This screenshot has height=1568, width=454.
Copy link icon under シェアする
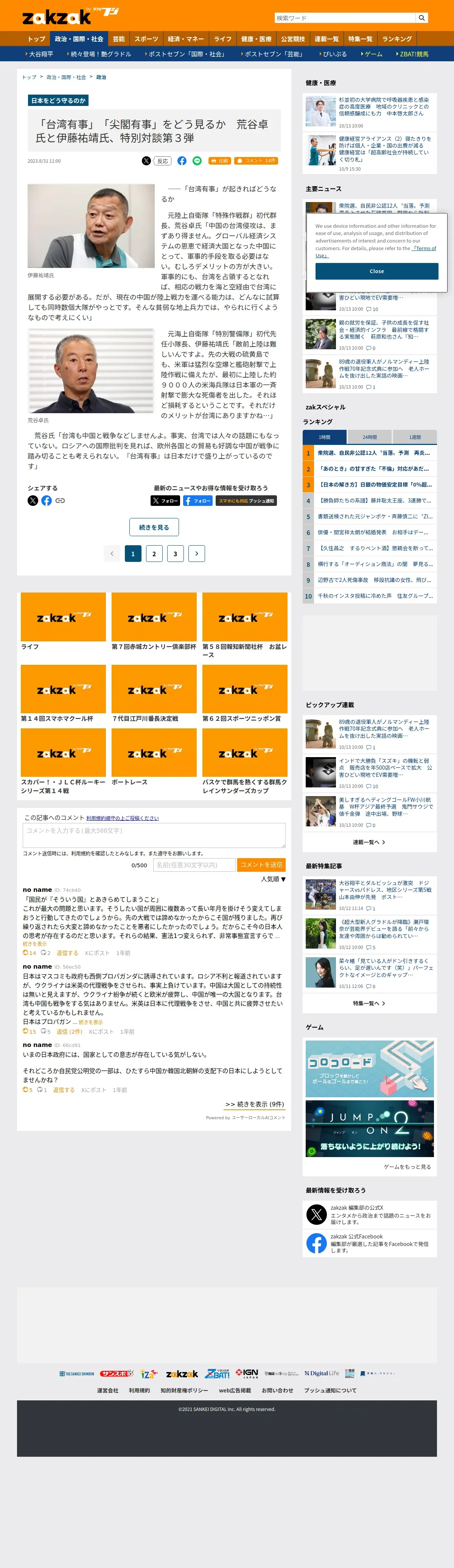(x=60, y=500)
